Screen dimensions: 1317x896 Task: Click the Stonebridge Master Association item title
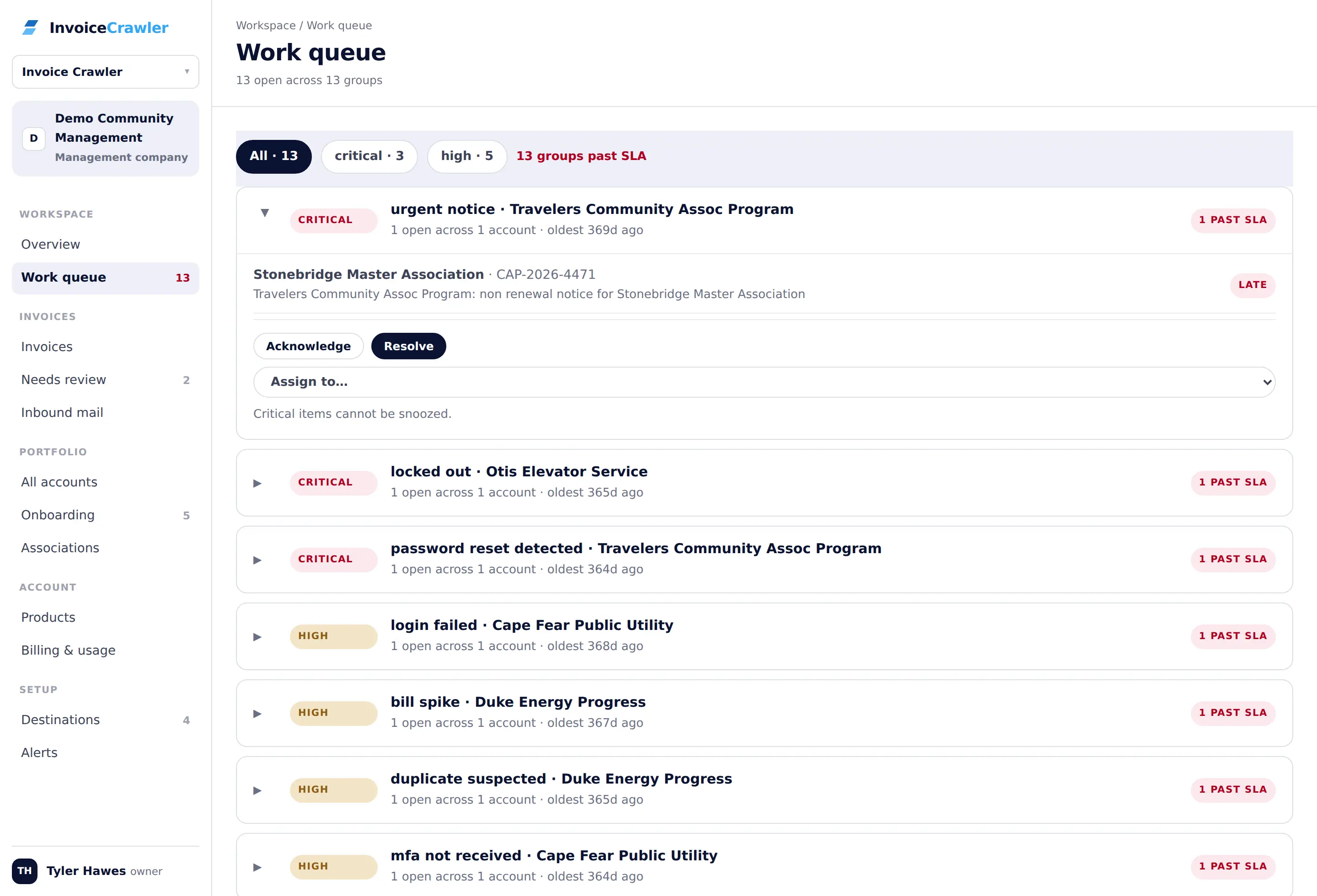click(369, 275)
